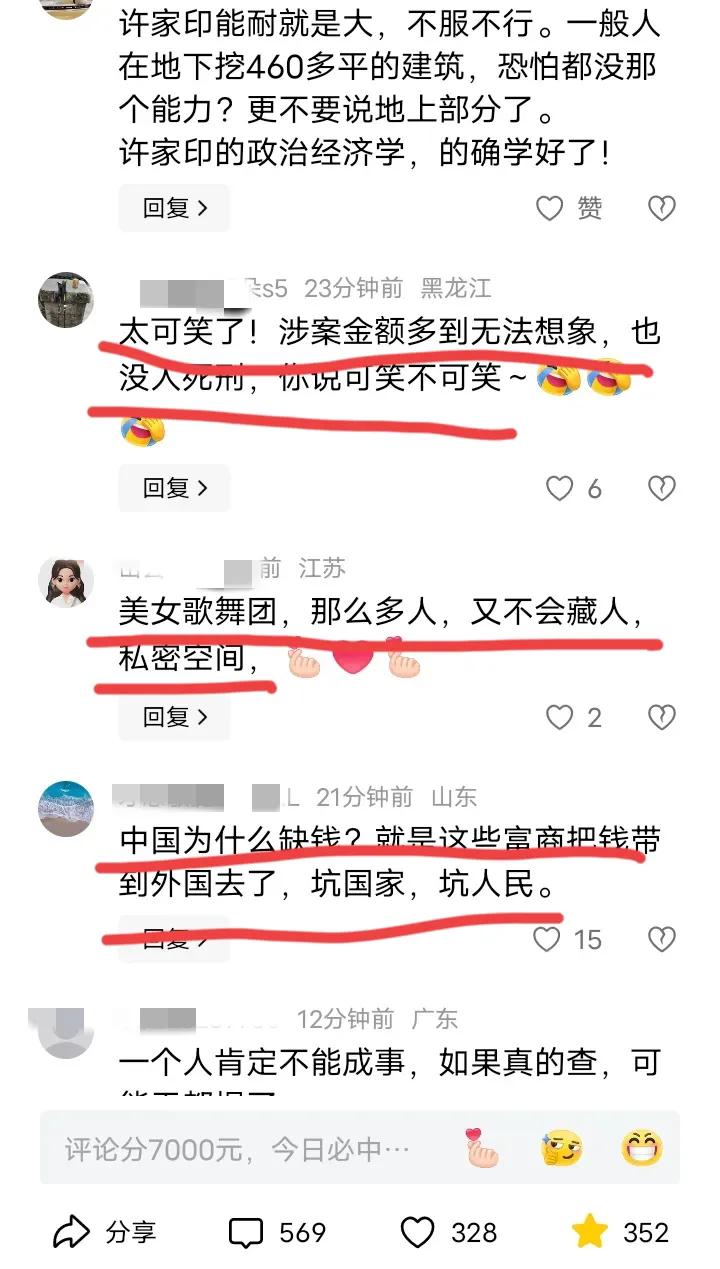Tap the share arrow icon
720x1269 pixels.
[71, 1233]
